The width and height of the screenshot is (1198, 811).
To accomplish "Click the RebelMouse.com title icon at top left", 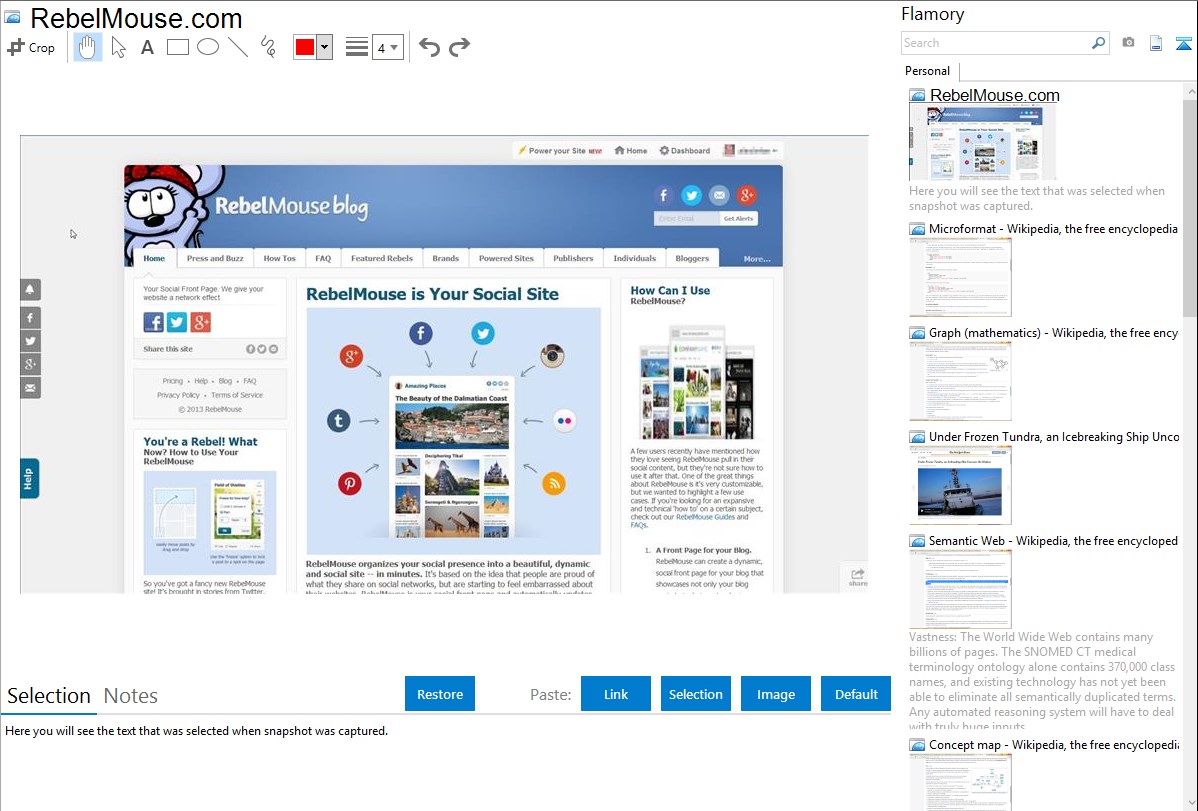I will tap(12, 17).
